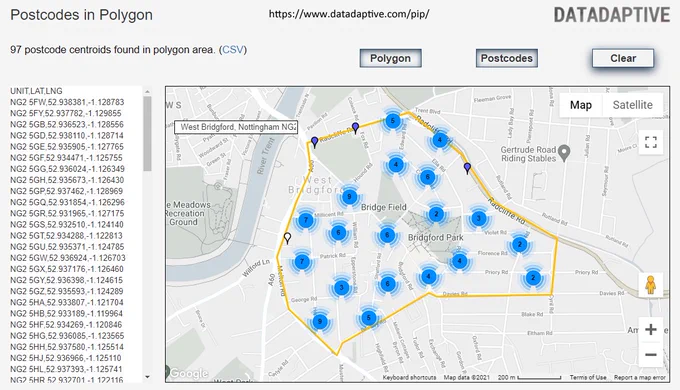Click the Bridge Field map label
Screen dimensions: 680x390
pyautogui.click(x=384, y=207)
